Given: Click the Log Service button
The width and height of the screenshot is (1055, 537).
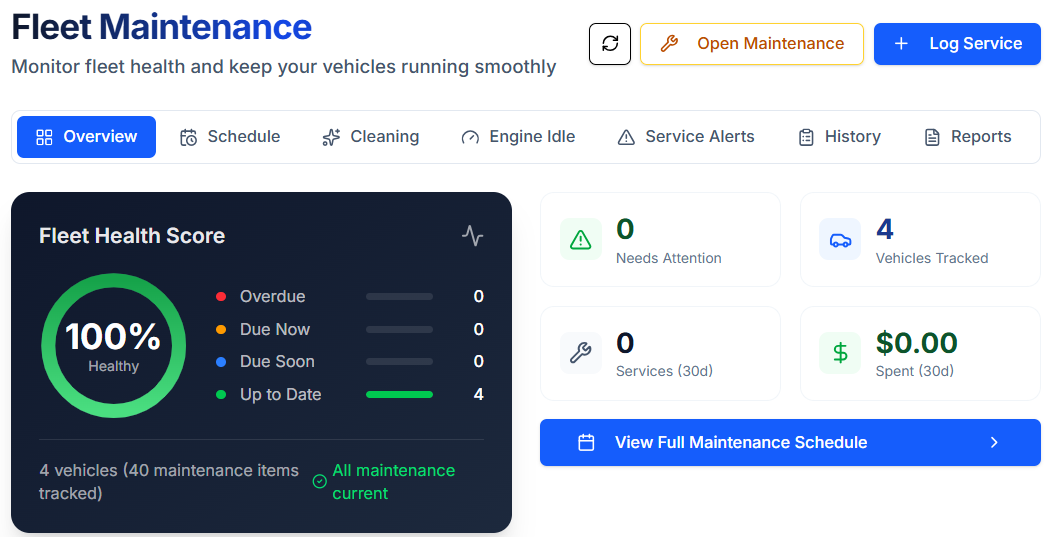Looking at the screenshot, I should [x=957, y=44].
